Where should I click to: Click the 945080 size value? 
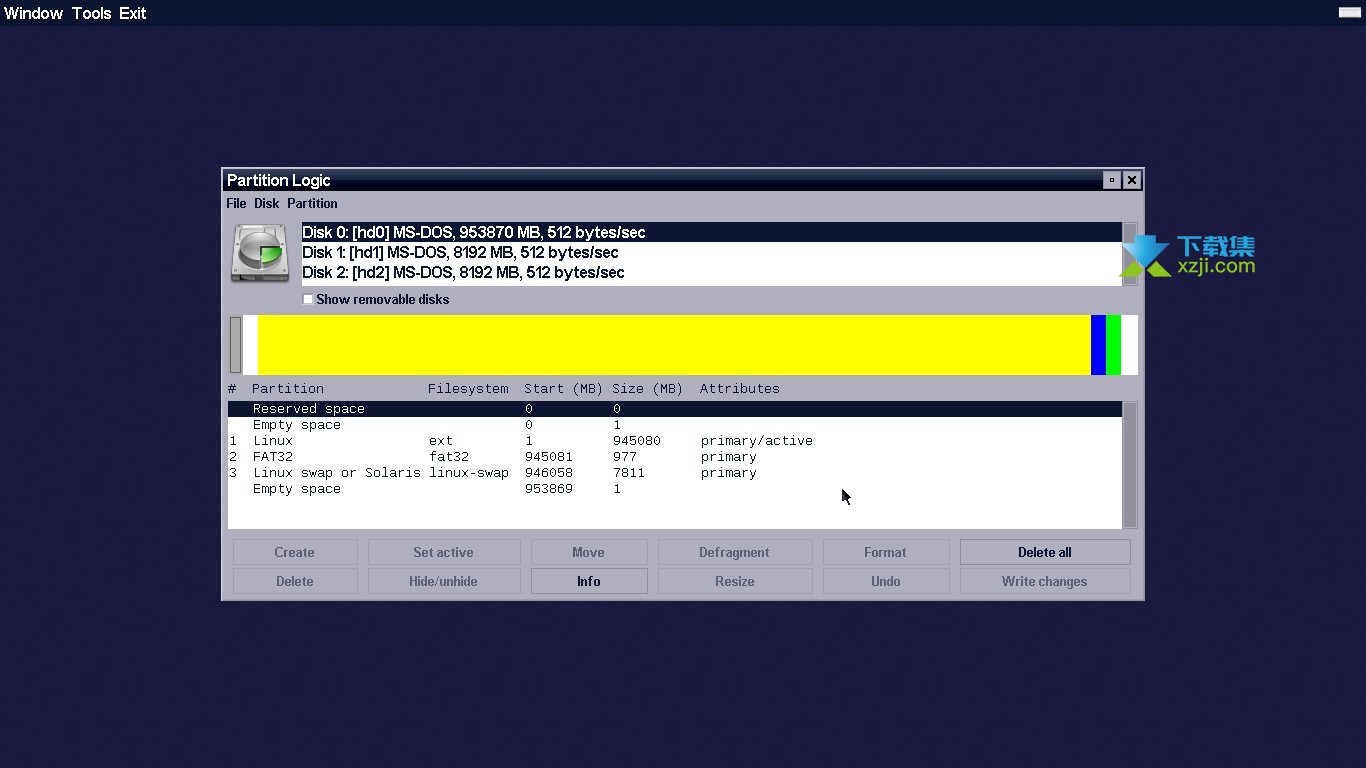coord(637,441)
